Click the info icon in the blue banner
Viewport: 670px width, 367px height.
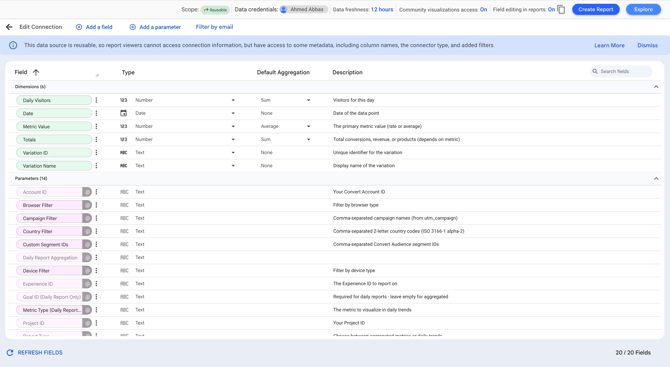(x=13, y=45)
